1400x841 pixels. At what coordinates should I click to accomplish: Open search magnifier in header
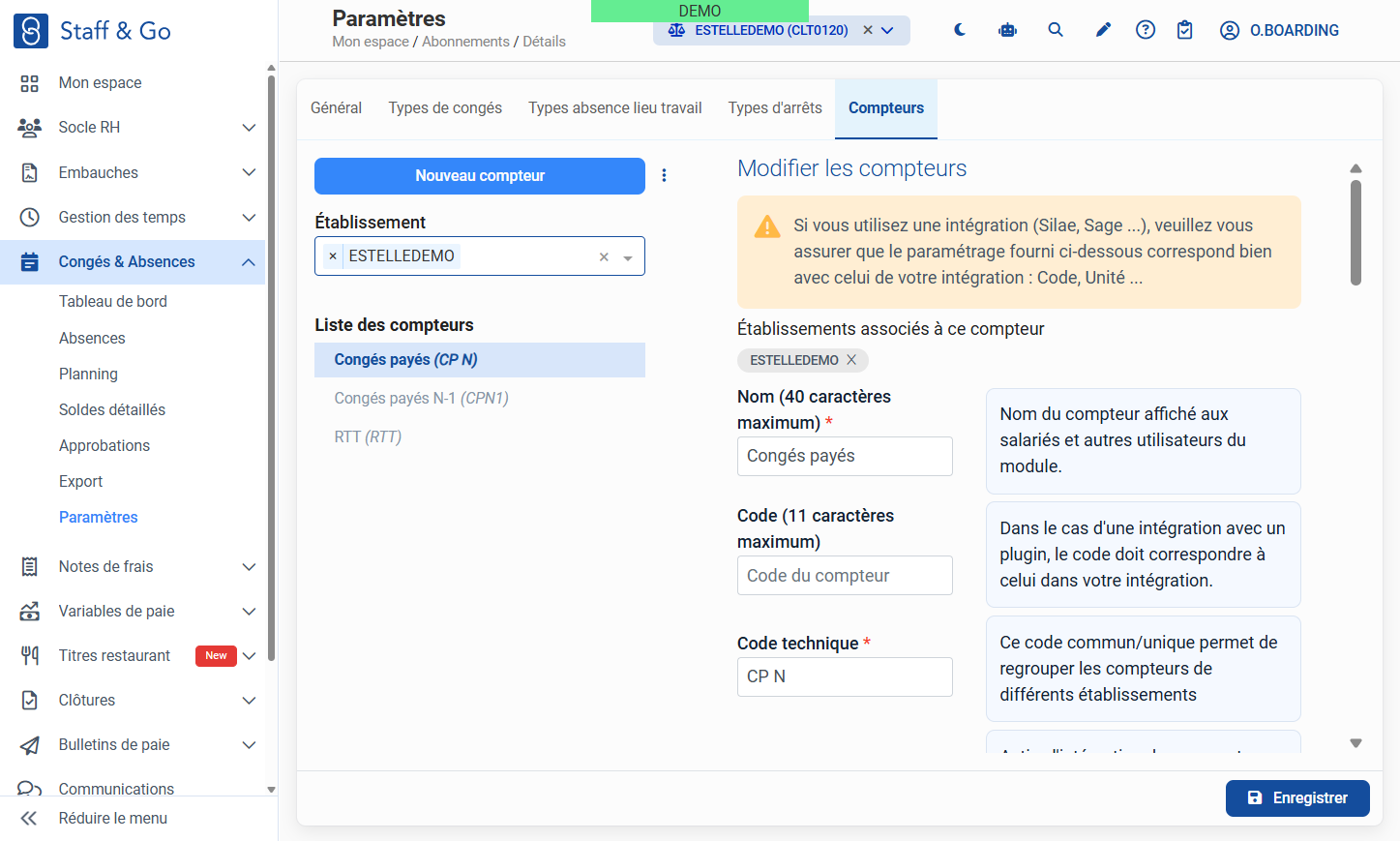point(1056,30)
